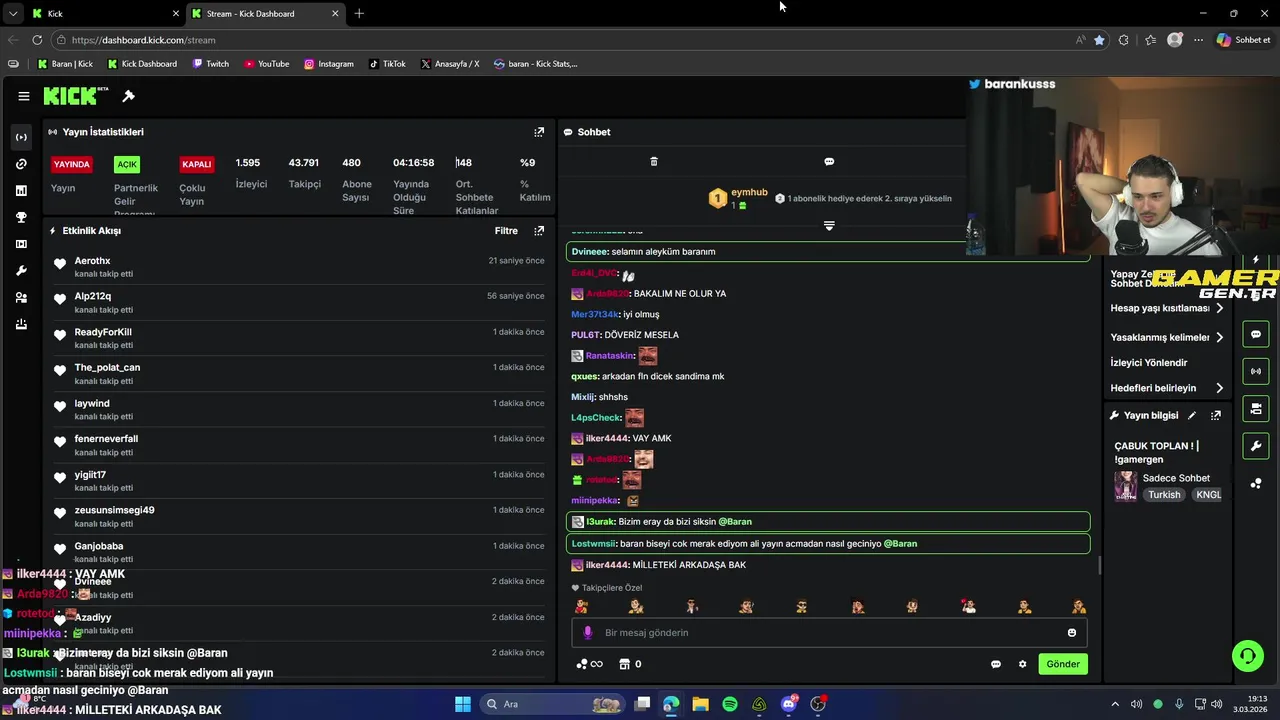Switch to the Kick browser tab
This screenshot has width=1280, height=720.
pyautogui.click(x=105, y=14)
